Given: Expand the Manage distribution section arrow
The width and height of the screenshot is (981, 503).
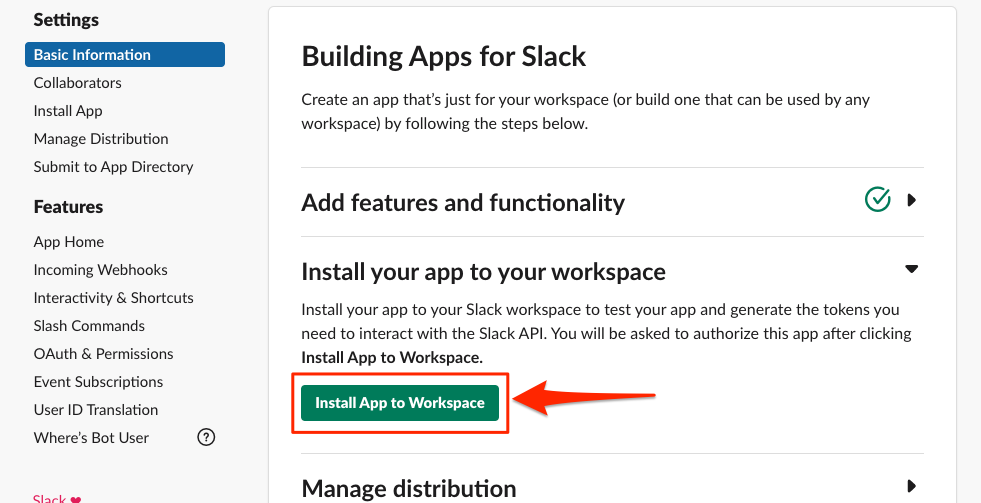Looking at the screenshot, I should point(912,485).
